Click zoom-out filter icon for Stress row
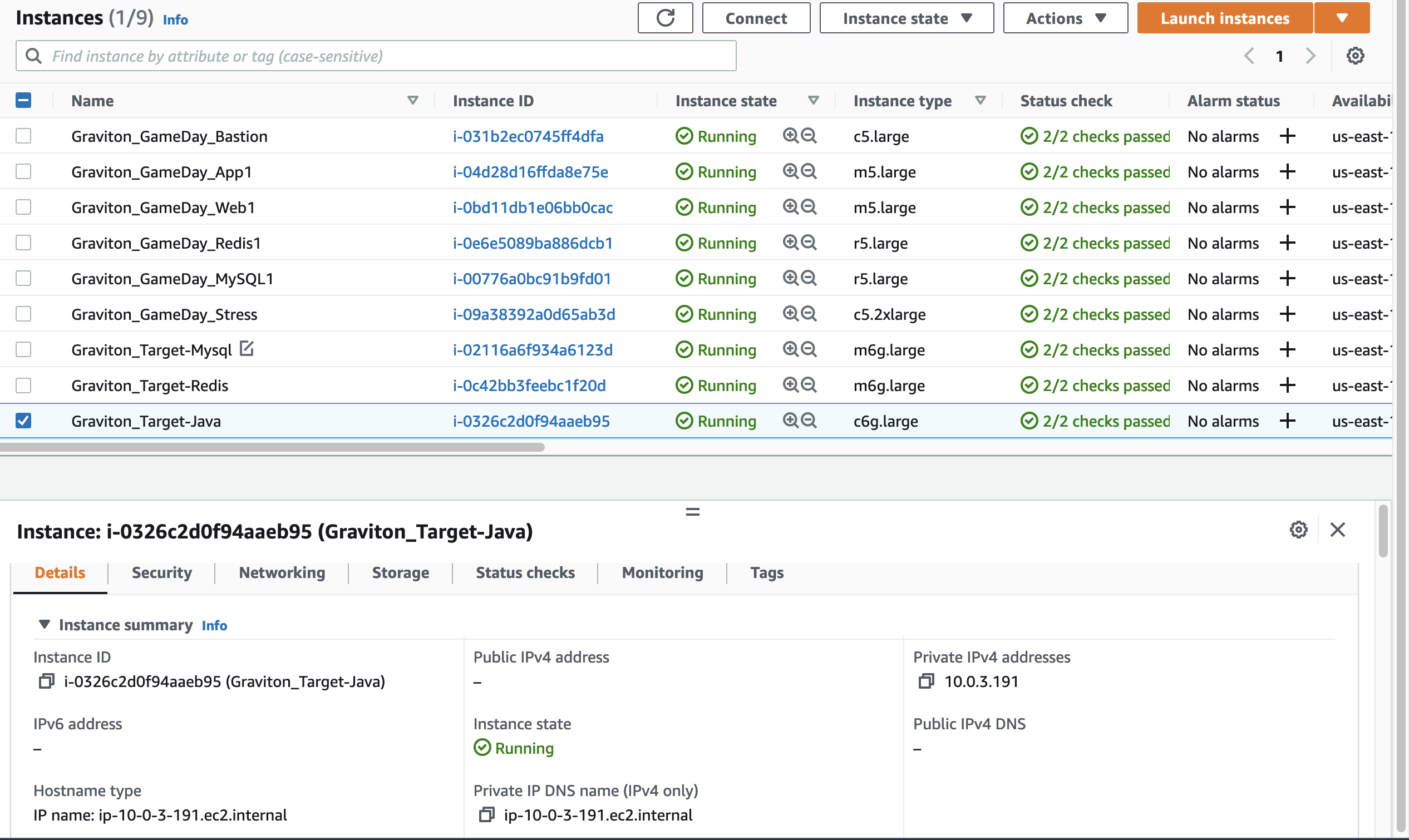1409x840 pixels. [x=809, y=314]
